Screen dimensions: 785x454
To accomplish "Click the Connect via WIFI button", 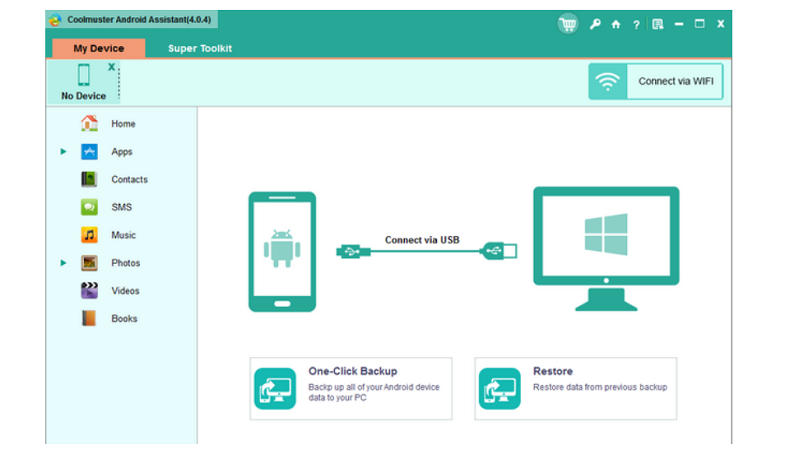I will [656, 82].
